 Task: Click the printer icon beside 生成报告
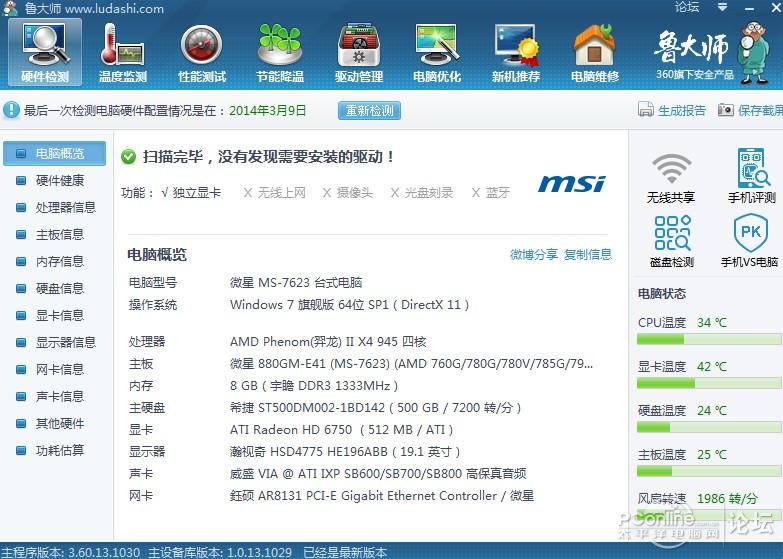[x=646, y=109]
